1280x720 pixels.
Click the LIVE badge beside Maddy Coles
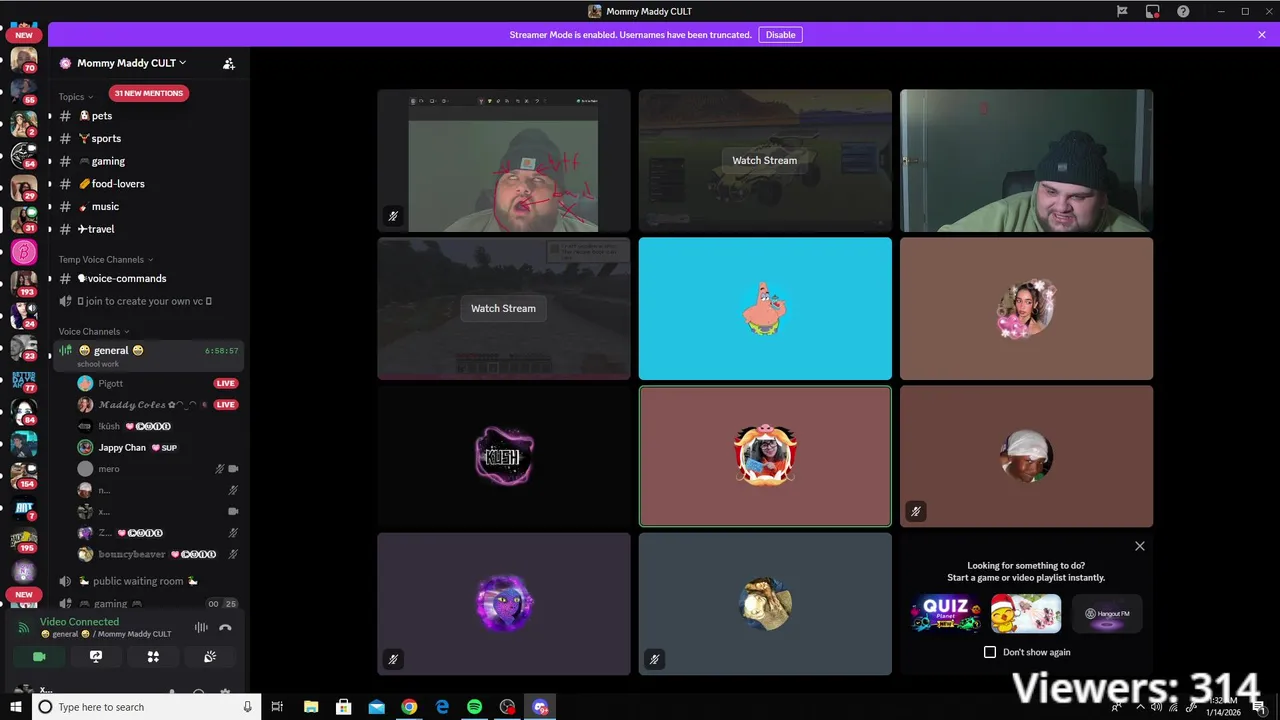tap(226, 405)
